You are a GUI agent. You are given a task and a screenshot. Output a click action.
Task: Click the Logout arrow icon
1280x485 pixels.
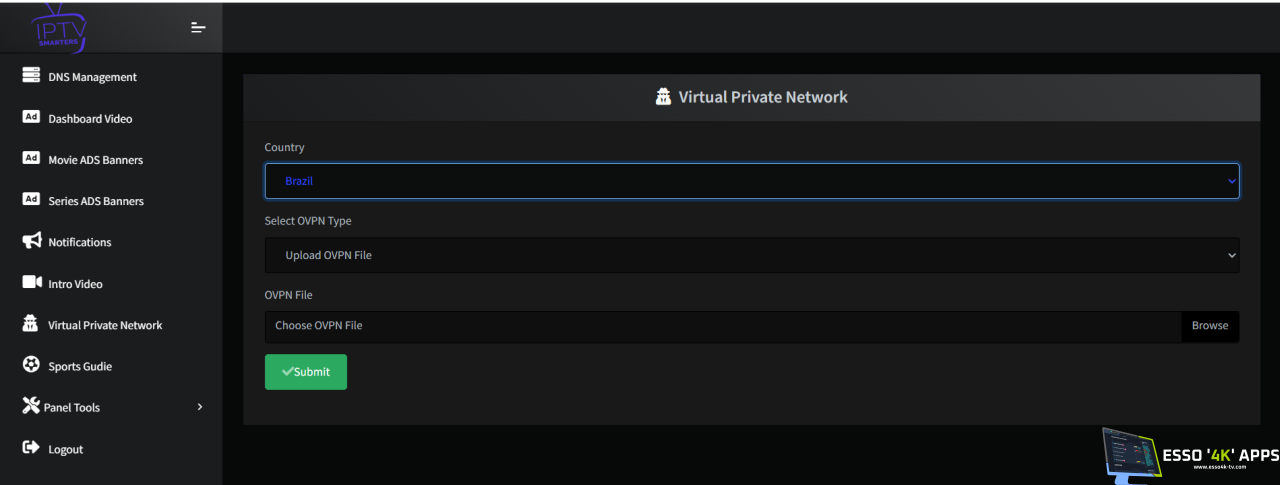click(31, 448)
